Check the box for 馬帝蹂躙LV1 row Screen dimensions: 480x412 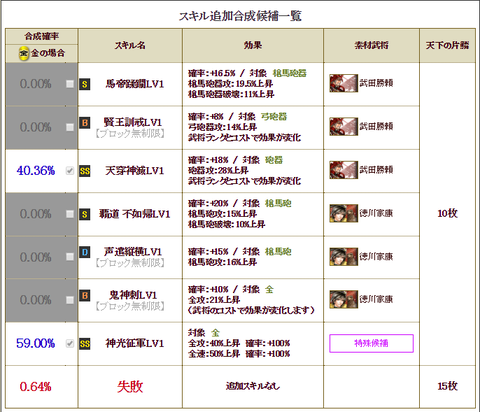click(x=70, y=84)
